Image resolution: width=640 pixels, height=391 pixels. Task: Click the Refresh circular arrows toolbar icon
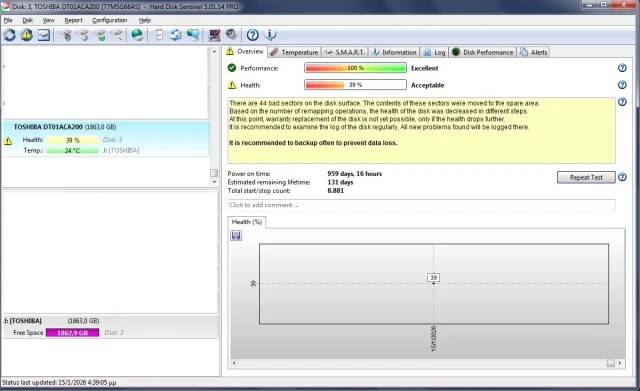10,35
